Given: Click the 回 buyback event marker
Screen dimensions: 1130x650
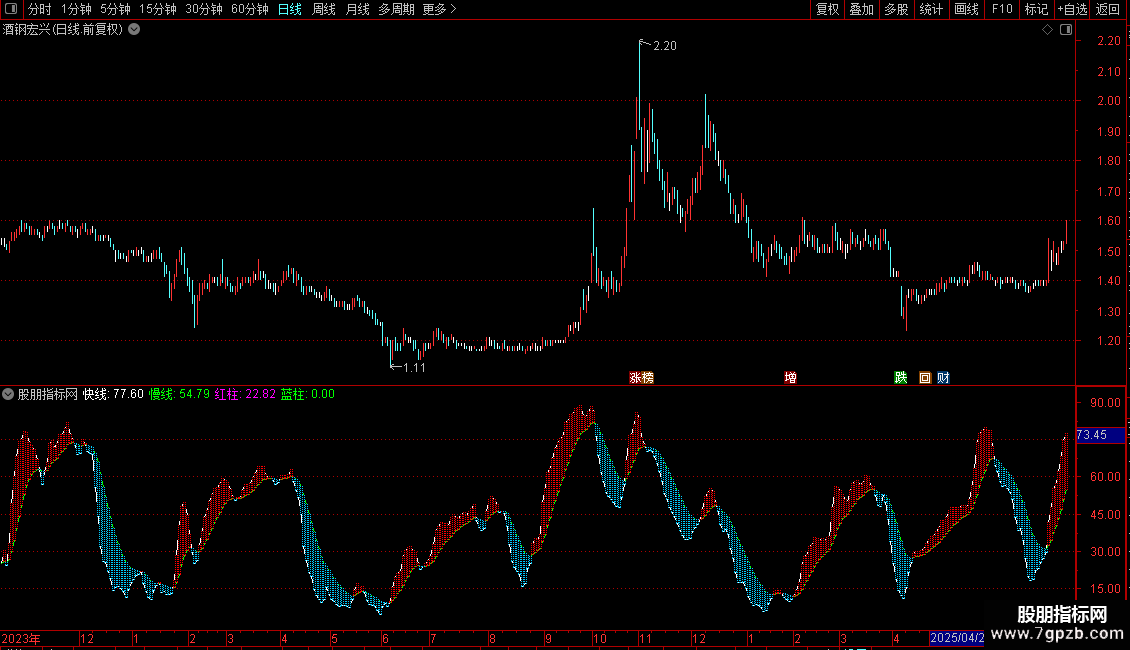Looking at the screenshot, I should [925, 378].
